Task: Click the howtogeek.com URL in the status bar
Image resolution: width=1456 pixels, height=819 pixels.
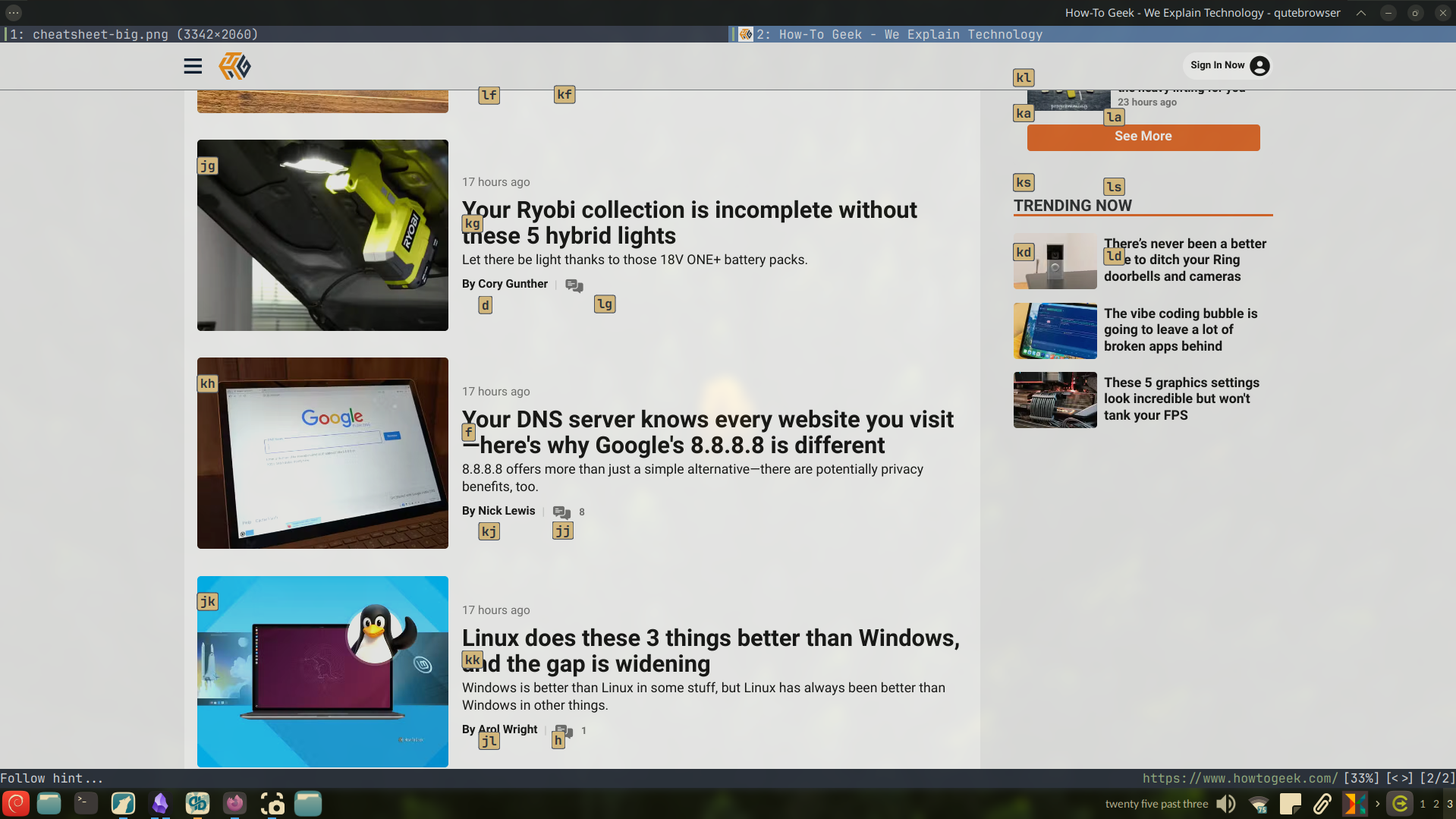Action: click(1240, 778)
